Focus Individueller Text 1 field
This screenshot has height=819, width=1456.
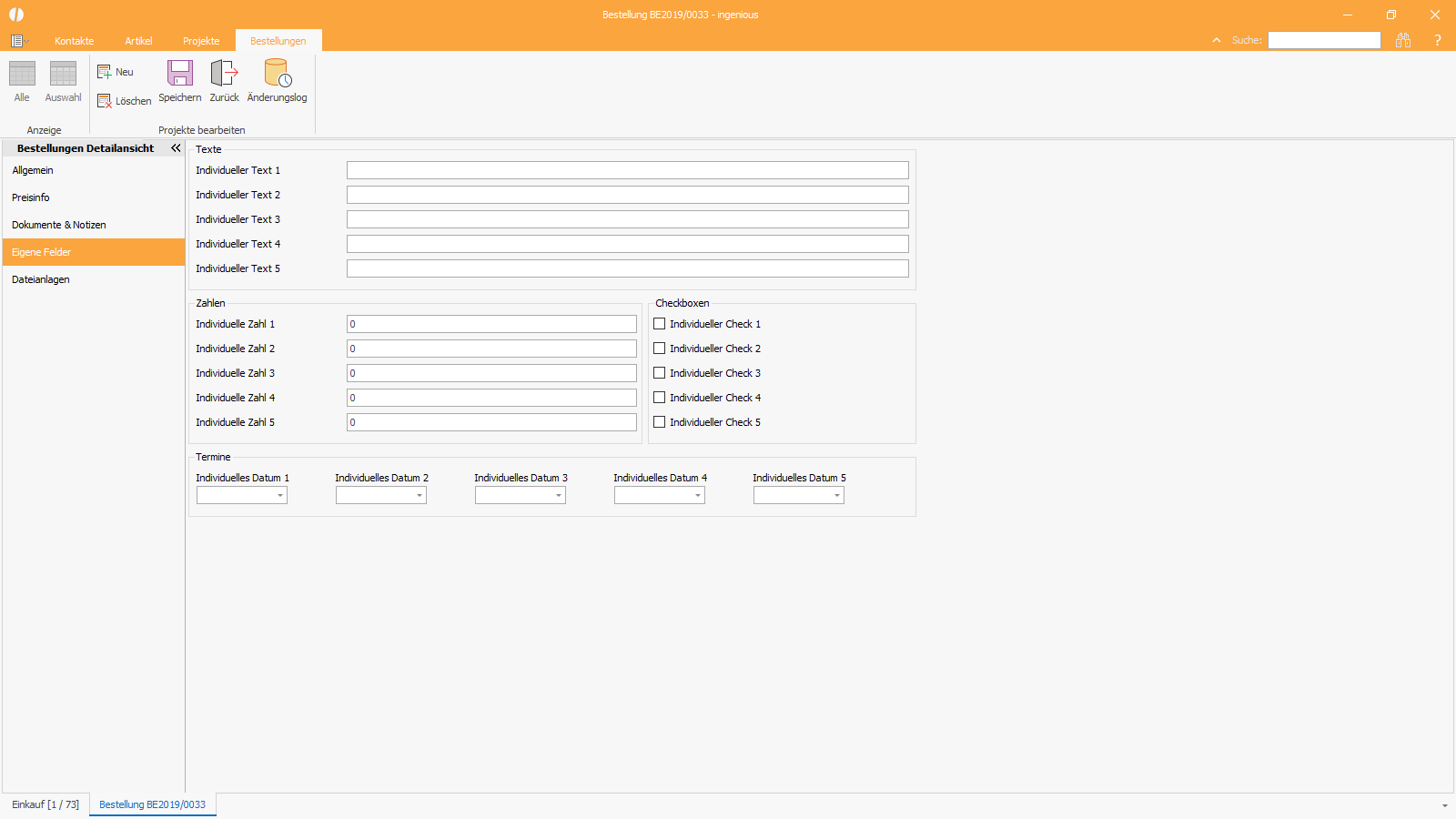click(x=628, y=170)
